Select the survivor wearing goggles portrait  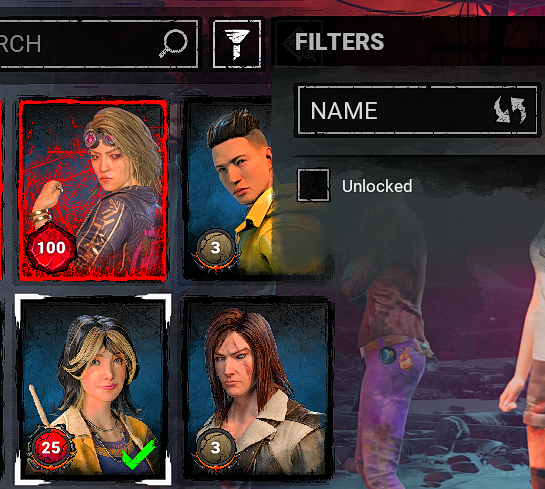tap(93, 190)
